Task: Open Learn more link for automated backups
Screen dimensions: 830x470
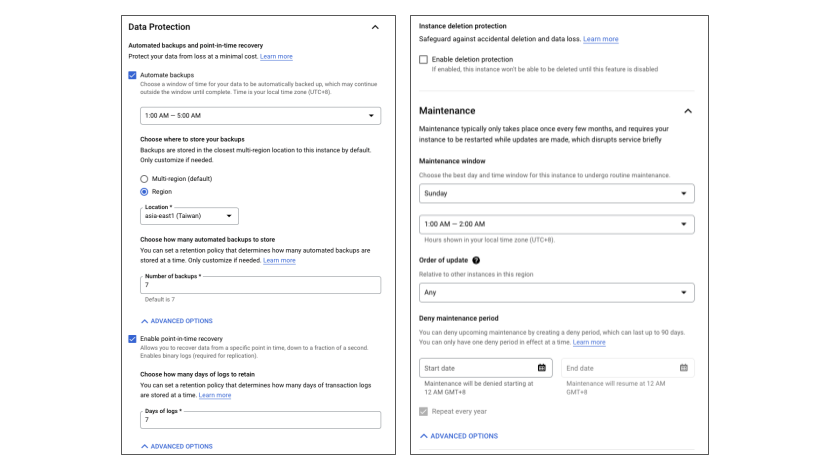Action: tap(276, 57)
